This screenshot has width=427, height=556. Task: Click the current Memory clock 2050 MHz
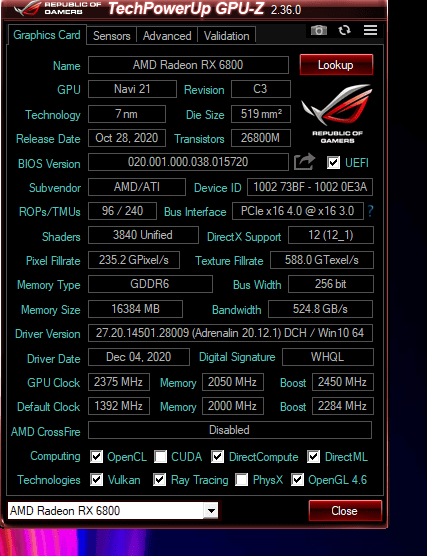233,382
